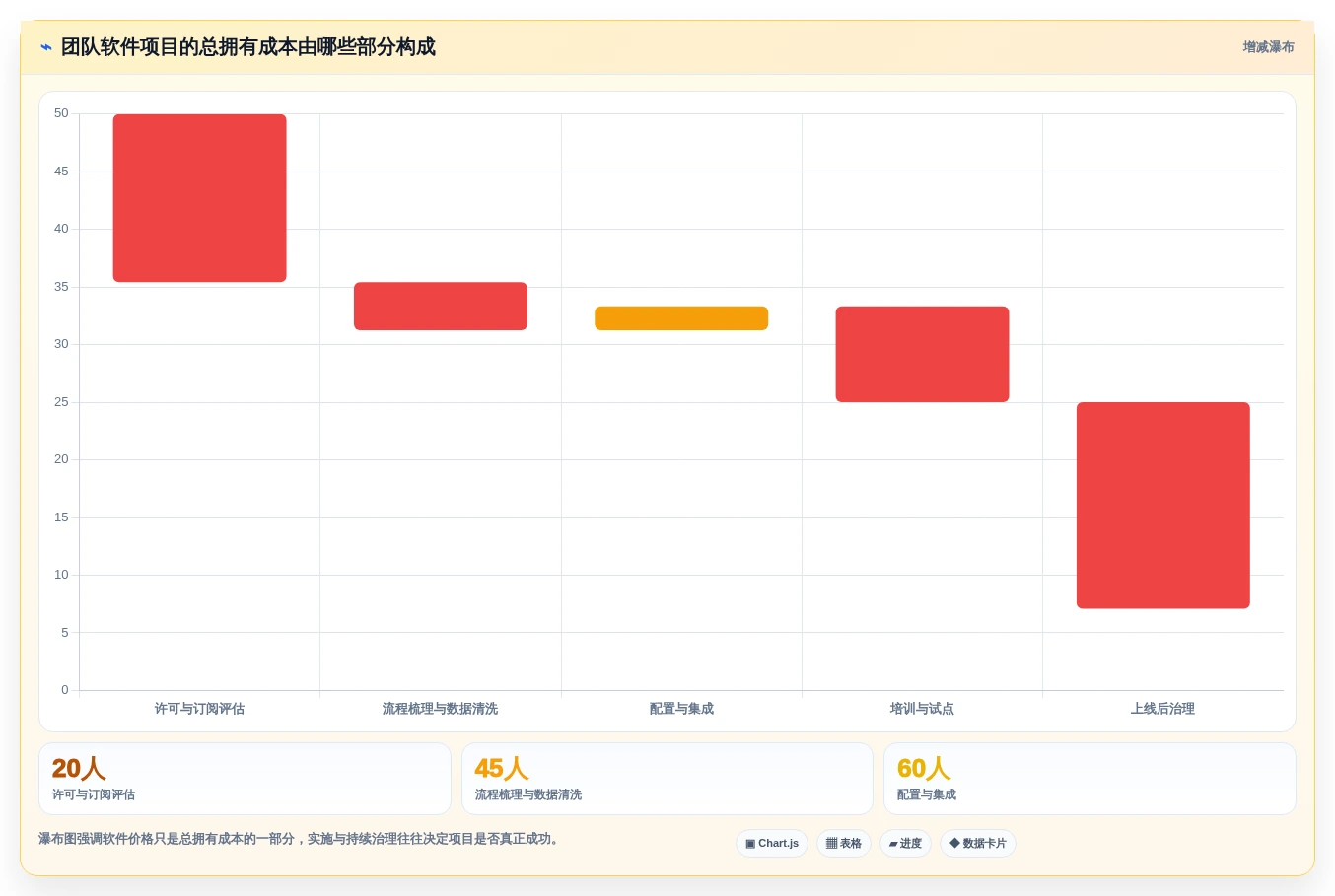
Task: Select the red 培训与试点 waterfall bar
Action: pos(922,354)
